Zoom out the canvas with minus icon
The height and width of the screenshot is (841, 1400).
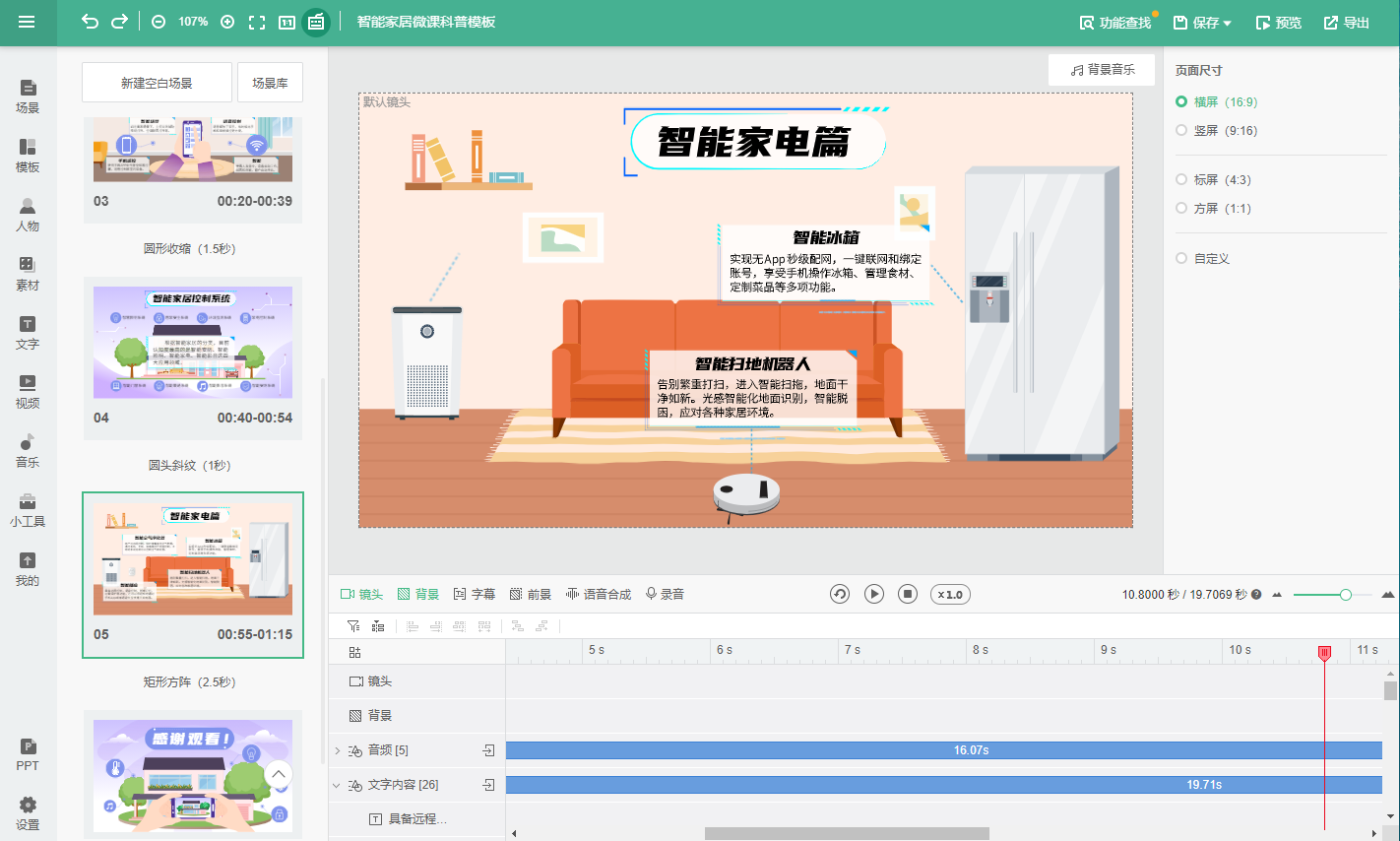pos(159,22)
